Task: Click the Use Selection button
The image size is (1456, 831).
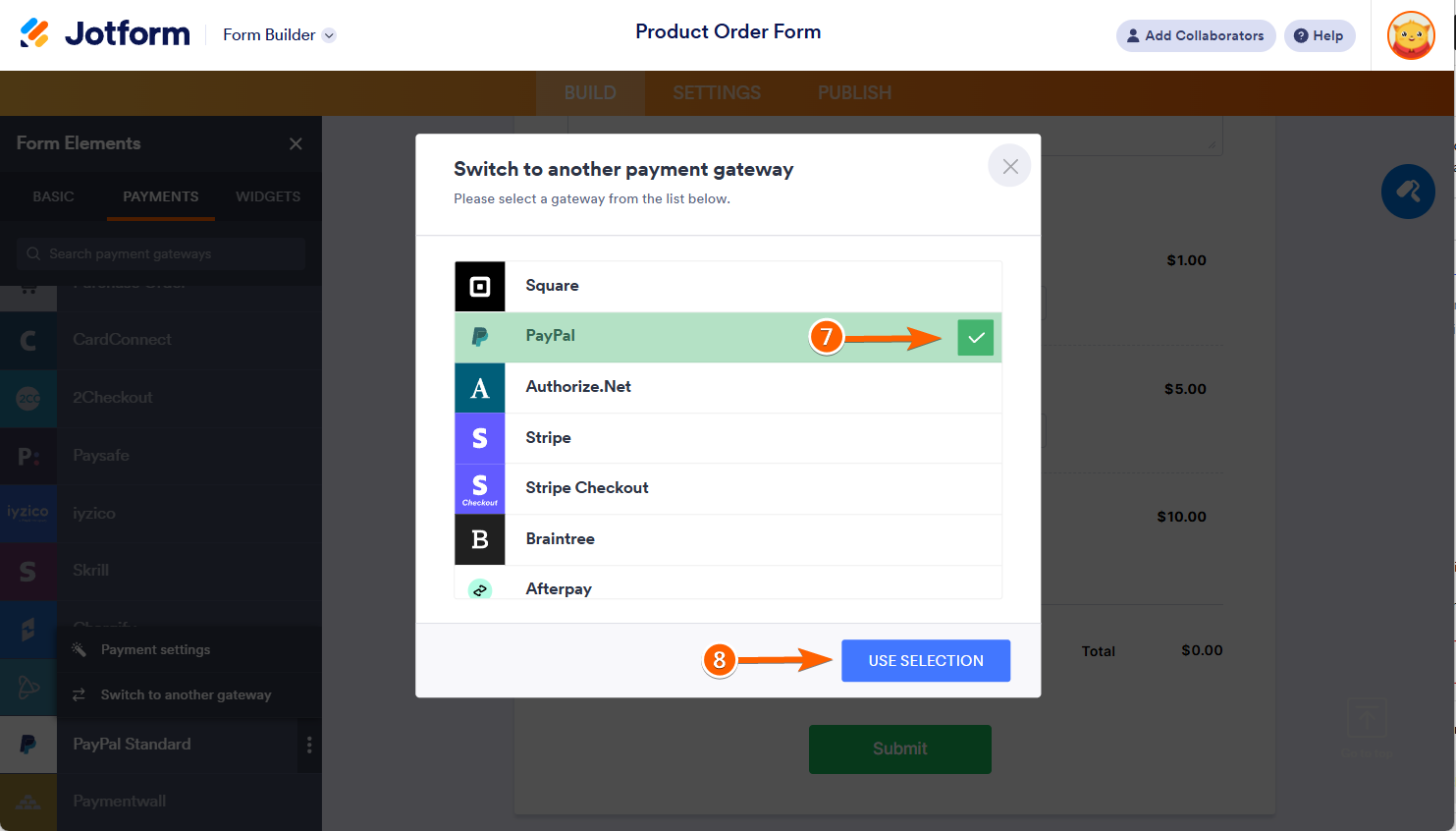Action: coord(925,661)
